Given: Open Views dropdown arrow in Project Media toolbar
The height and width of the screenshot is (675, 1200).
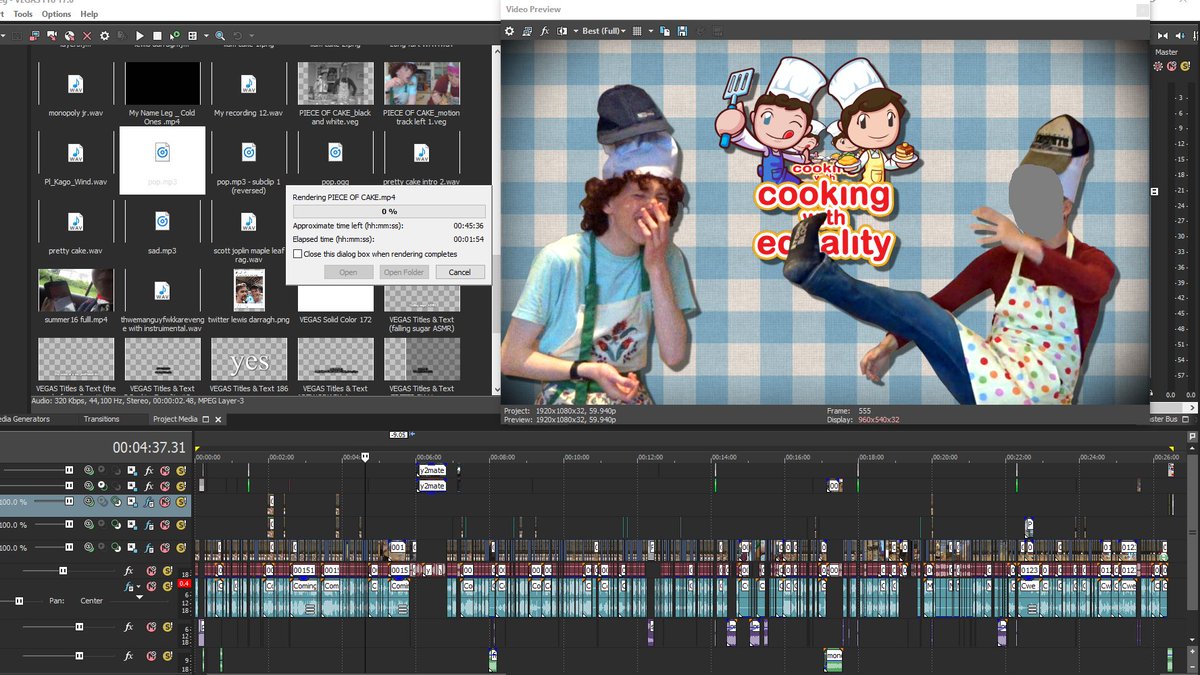Looking at the screenshot, I should pos(206,35).
